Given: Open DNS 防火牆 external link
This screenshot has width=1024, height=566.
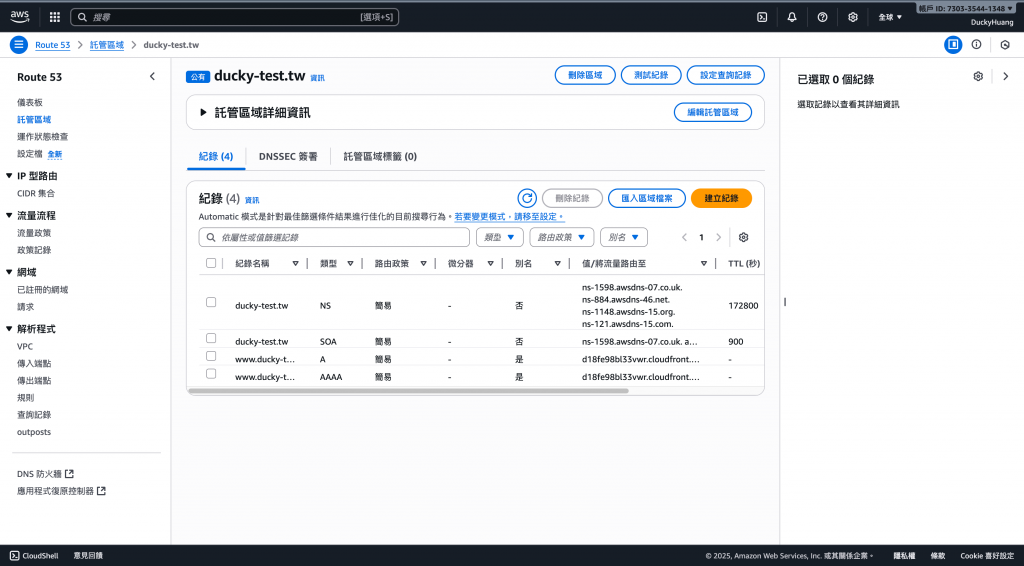Looking at the screenshot, I should click(45, 474).
